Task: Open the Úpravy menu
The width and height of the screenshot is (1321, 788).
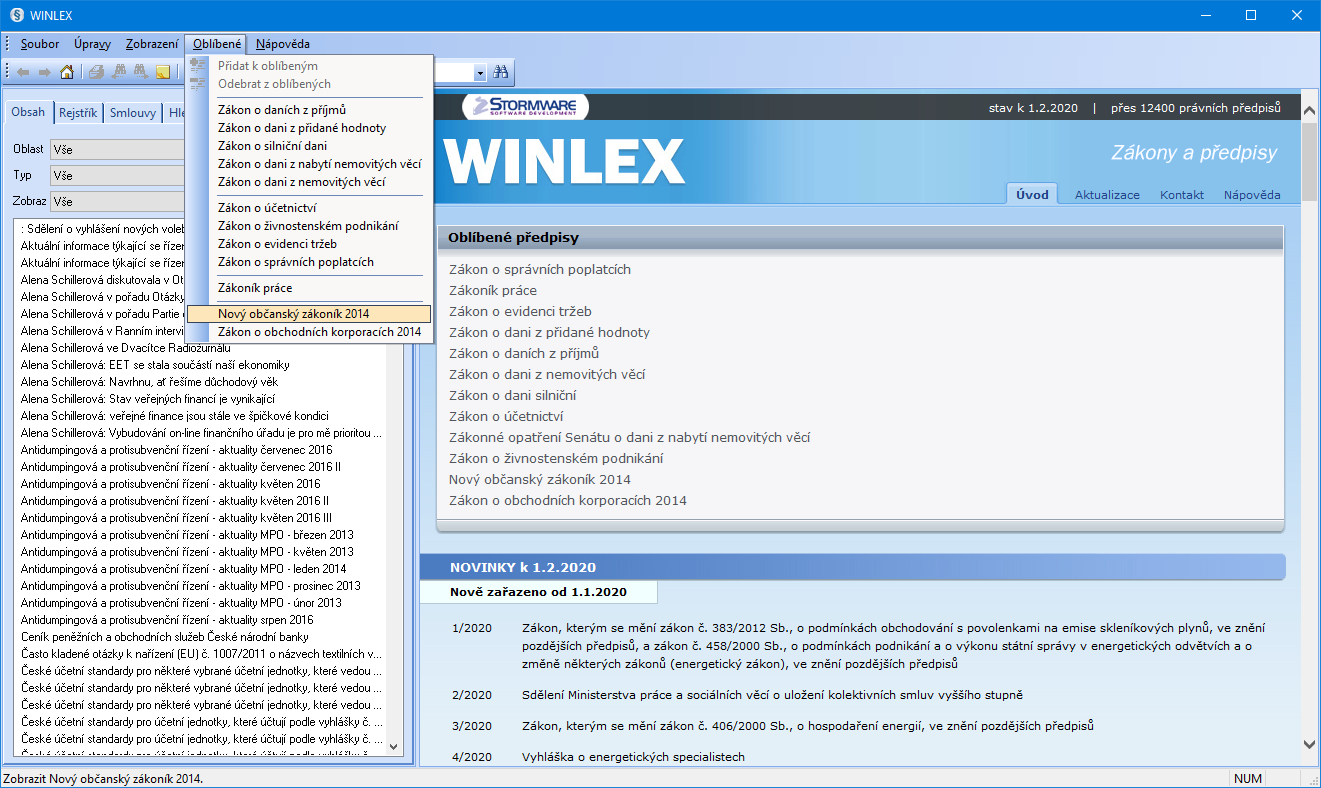Action: pyautogui.click(x=92, y=44)
